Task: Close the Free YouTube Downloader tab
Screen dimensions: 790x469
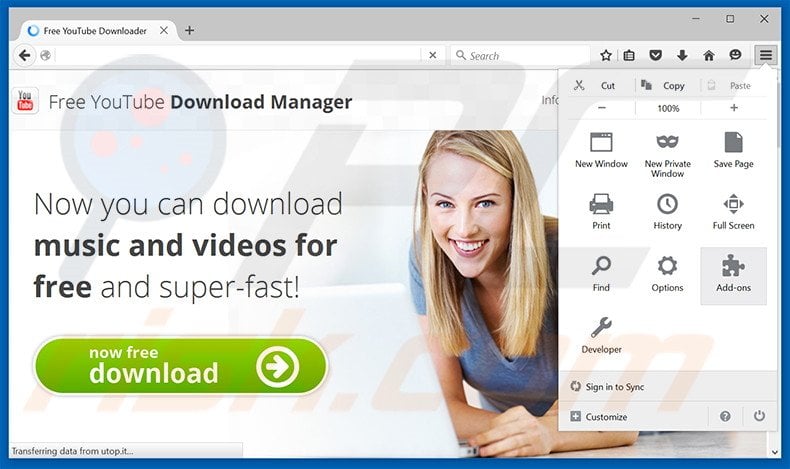Action: pos(164,31)
